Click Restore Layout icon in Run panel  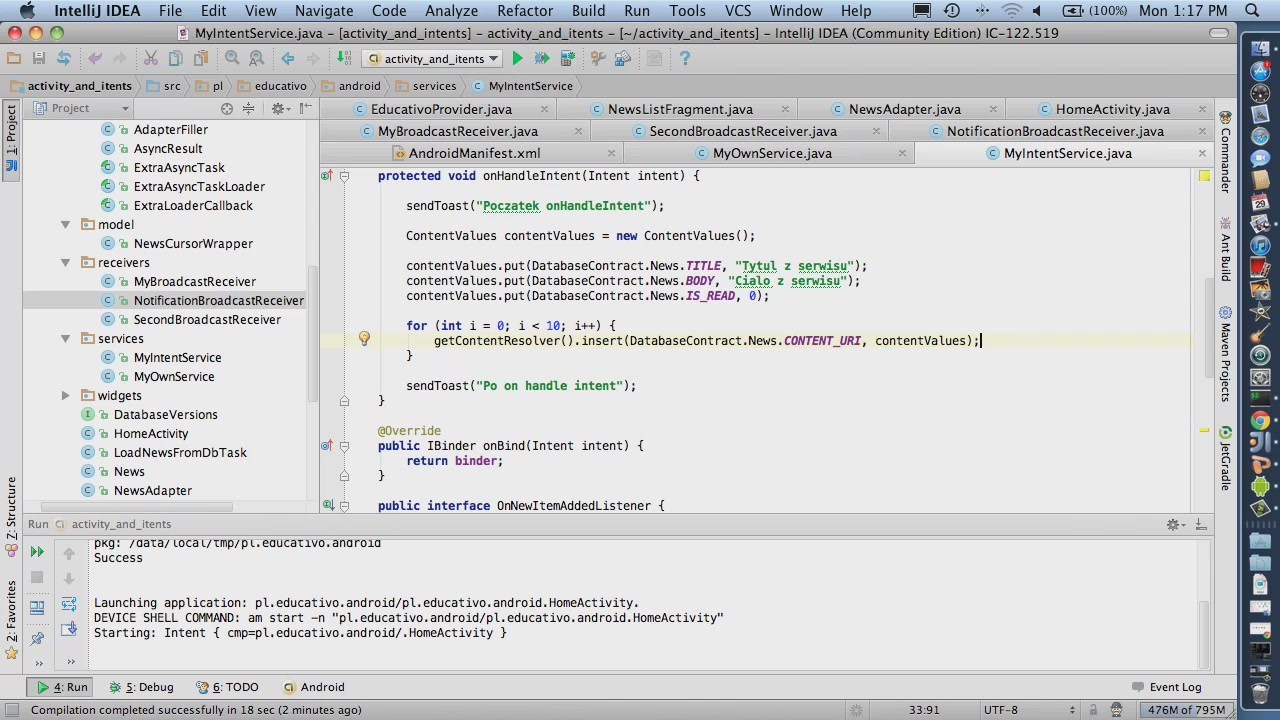[x=37, y=607]
